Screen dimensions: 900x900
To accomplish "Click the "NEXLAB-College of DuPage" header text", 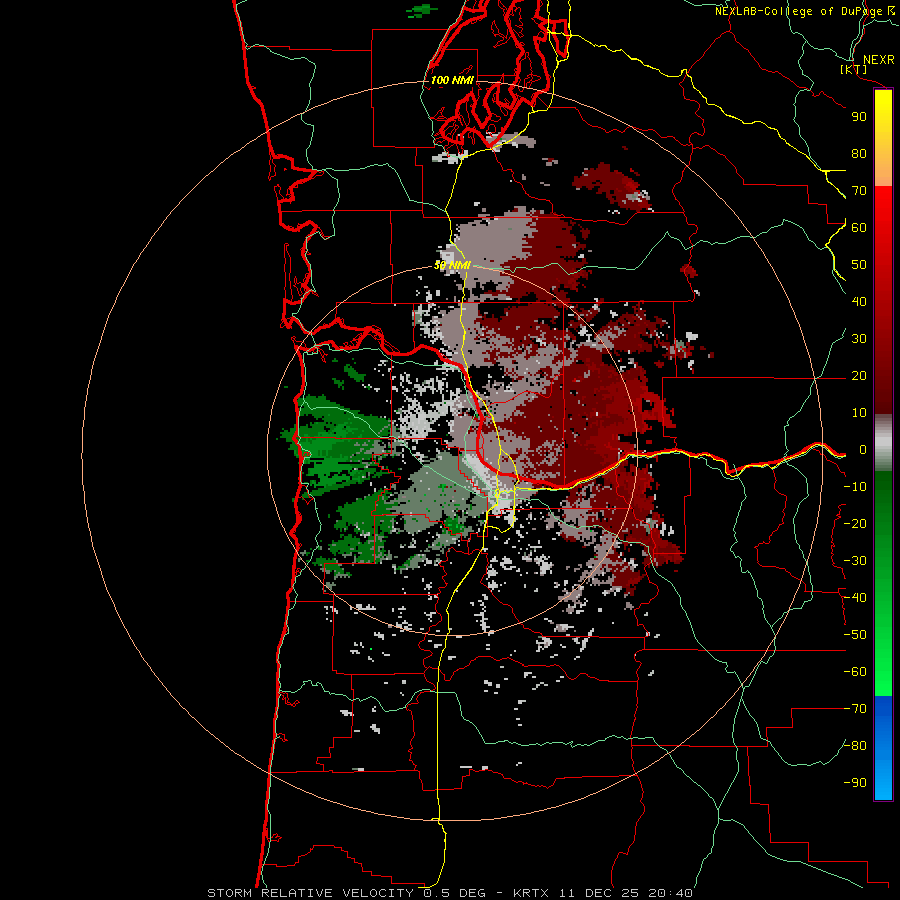I will (x=798, y=11).
